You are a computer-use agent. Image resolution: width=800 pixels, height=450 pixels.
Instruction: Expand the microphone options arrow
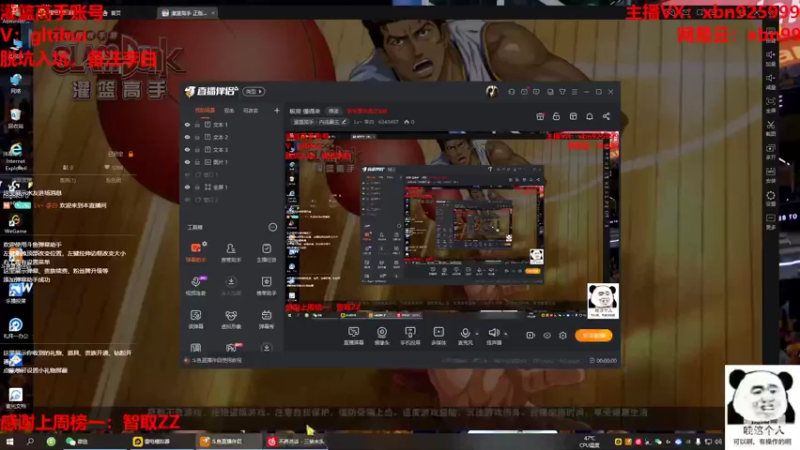click(x=477, y=334)
